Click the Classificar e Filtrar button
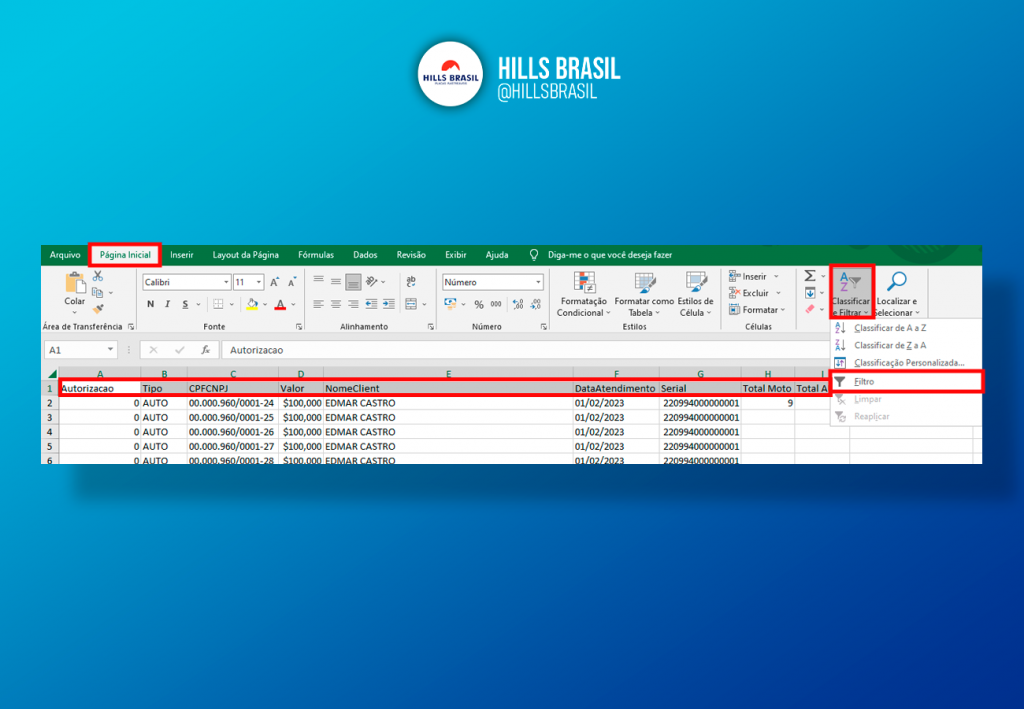1024x709 pixels. pos(851,291)
